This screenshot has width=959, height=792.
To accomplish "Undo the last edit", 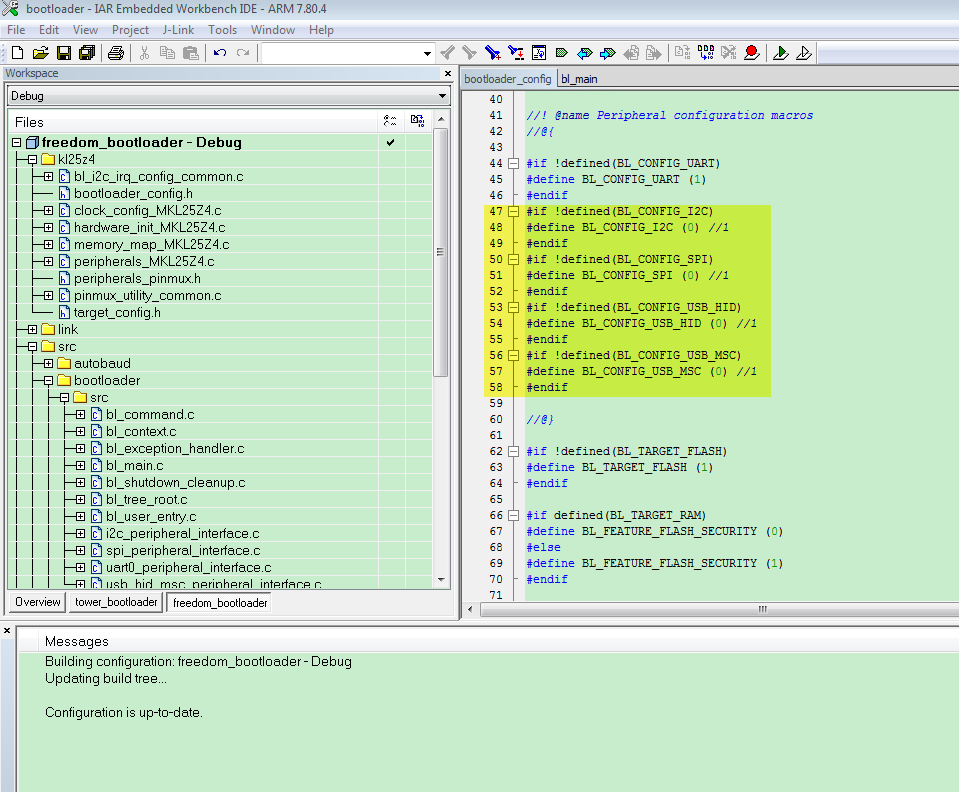I will tap(220, 53).
